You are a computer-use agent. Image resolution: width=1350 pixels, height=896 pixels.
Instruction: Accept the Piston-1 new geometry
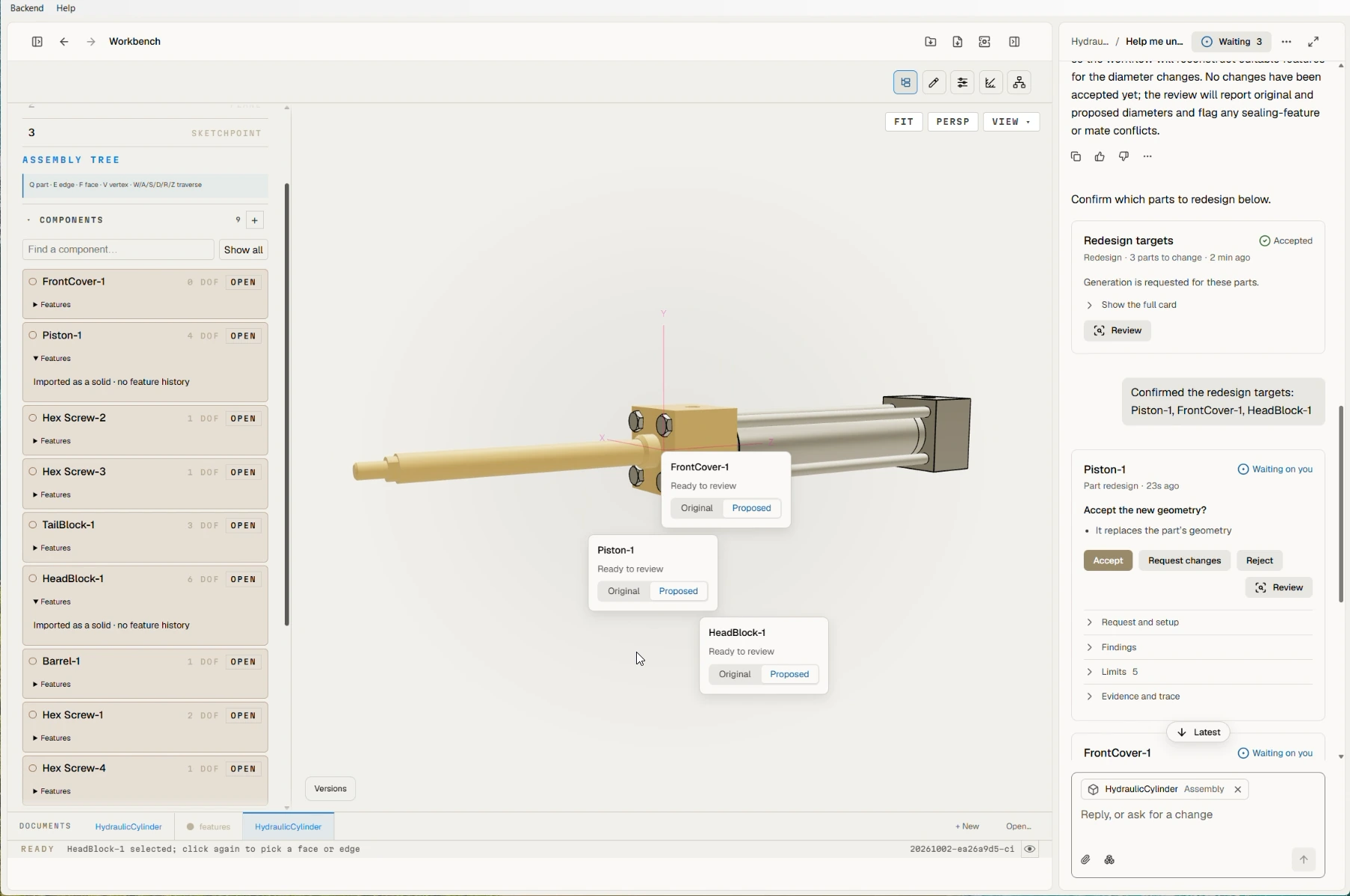(1108, 560)
